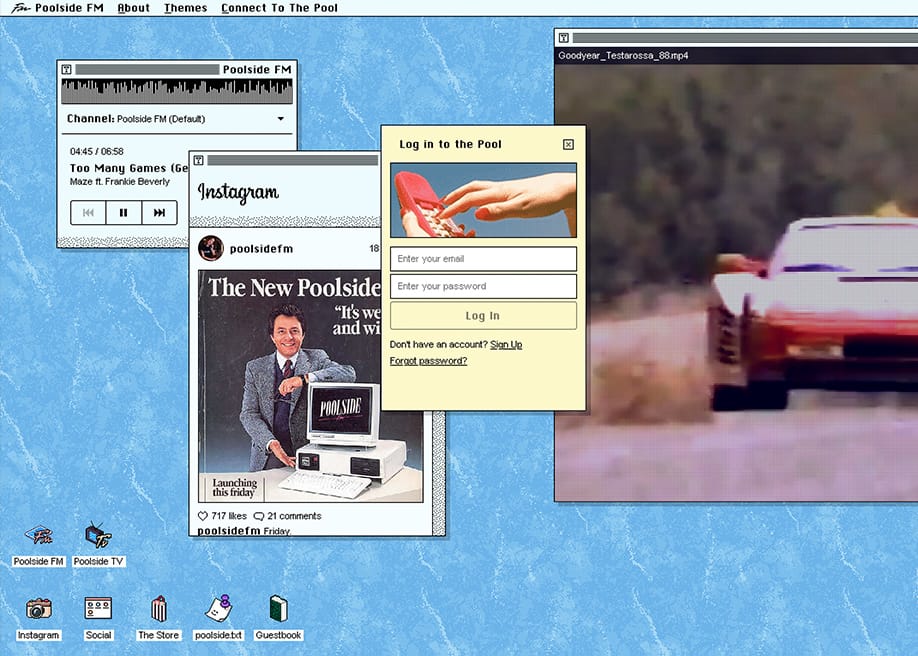Screen dimensions: 918x656
Task: Click the 21 comments text
Action: [x=294, y=516]
